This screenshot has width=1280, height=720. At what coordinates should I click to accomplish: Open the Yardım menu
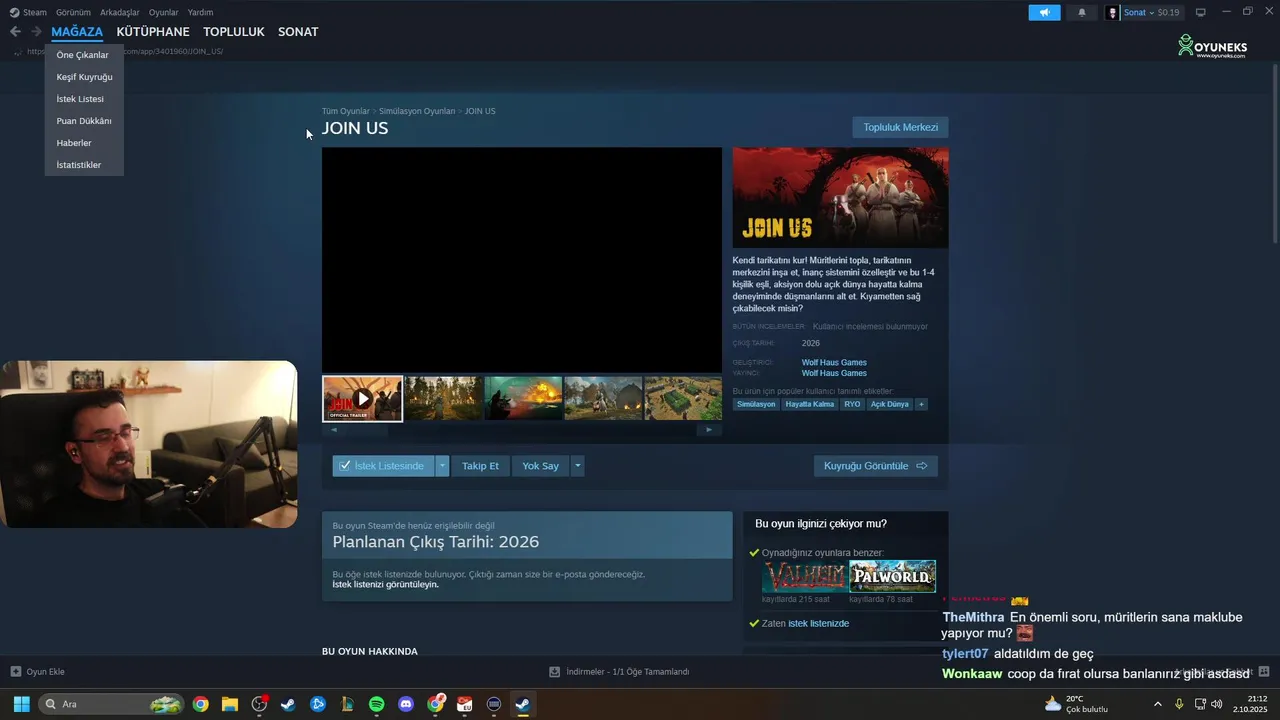tap(200, 12)
